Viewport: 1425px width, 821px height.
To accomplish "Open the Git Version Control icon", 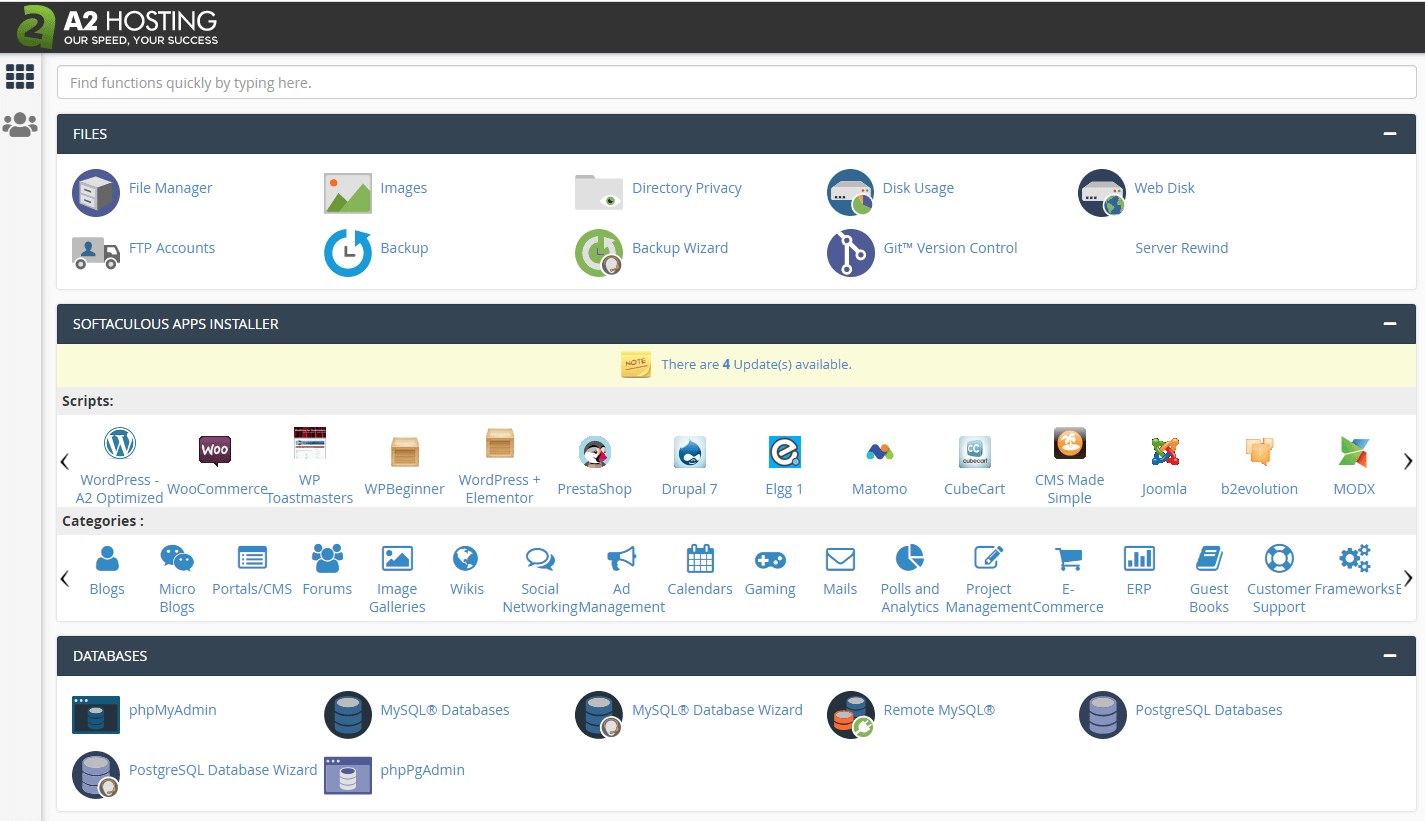I will (851, 253).
